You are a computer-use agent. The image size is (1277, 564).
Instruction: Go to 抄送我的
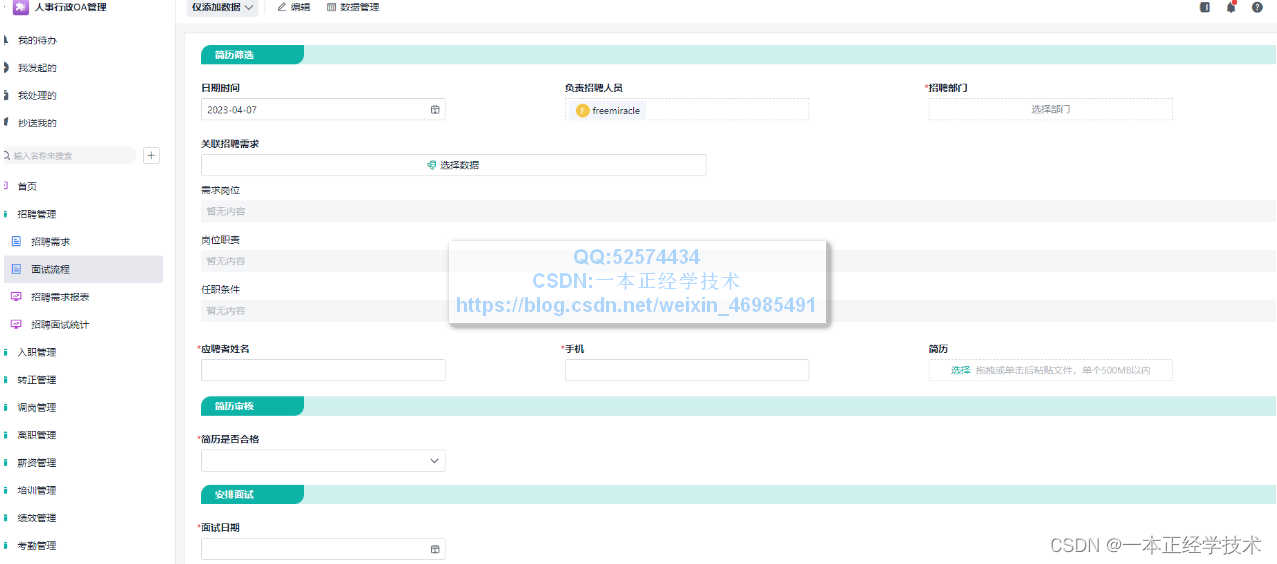tap(37, 123)
